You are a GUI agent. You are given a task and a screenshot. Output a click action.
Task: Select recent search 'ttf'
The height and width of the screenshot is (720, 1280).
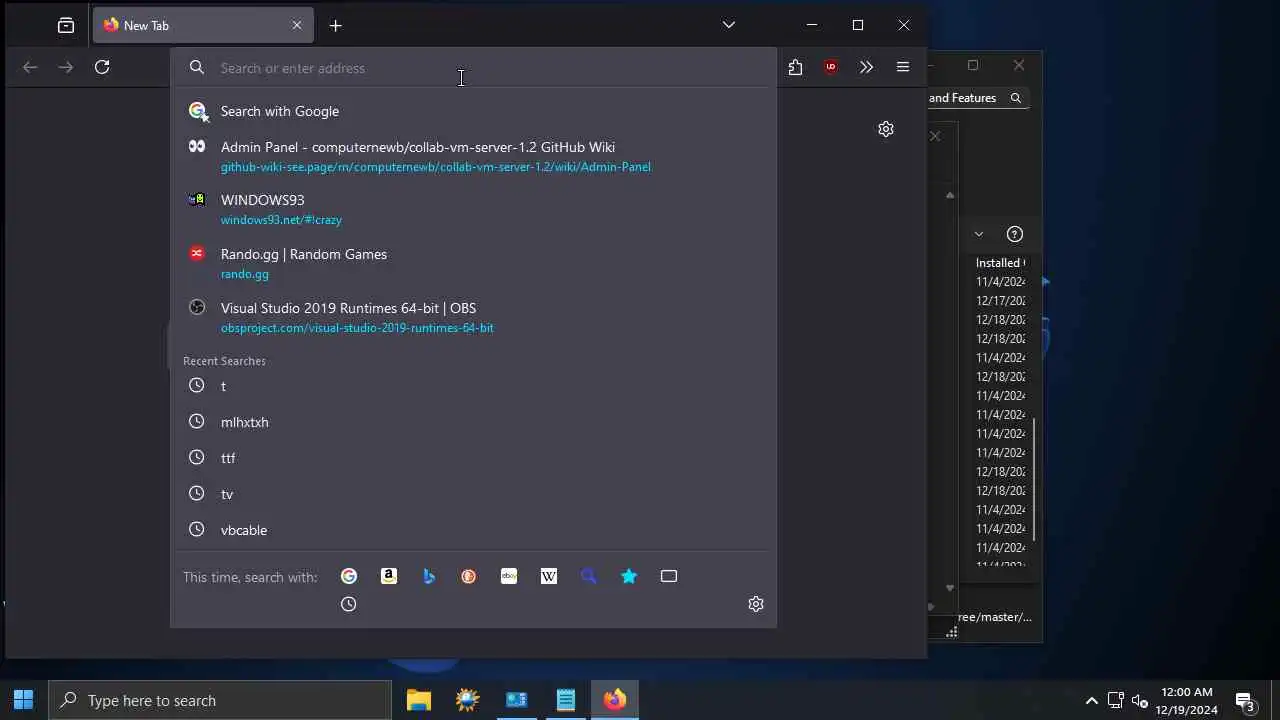[x=473, y=458]
